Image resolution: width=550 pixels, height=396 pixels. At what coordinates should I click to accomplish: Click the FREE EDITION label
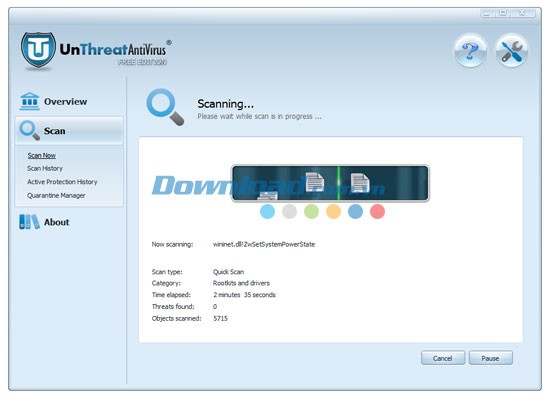pyautogui.click(x=142, y=62)
